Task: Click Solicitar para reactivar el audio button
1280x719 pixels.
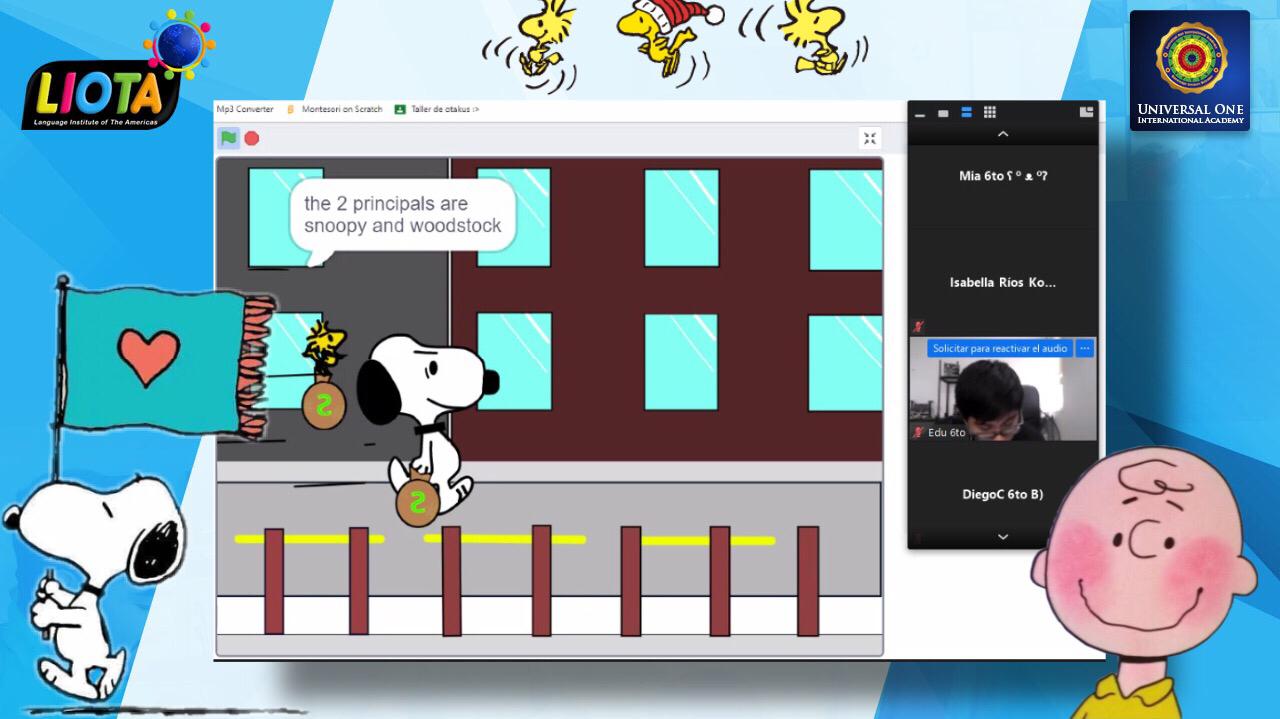Action: (1000, 348)
